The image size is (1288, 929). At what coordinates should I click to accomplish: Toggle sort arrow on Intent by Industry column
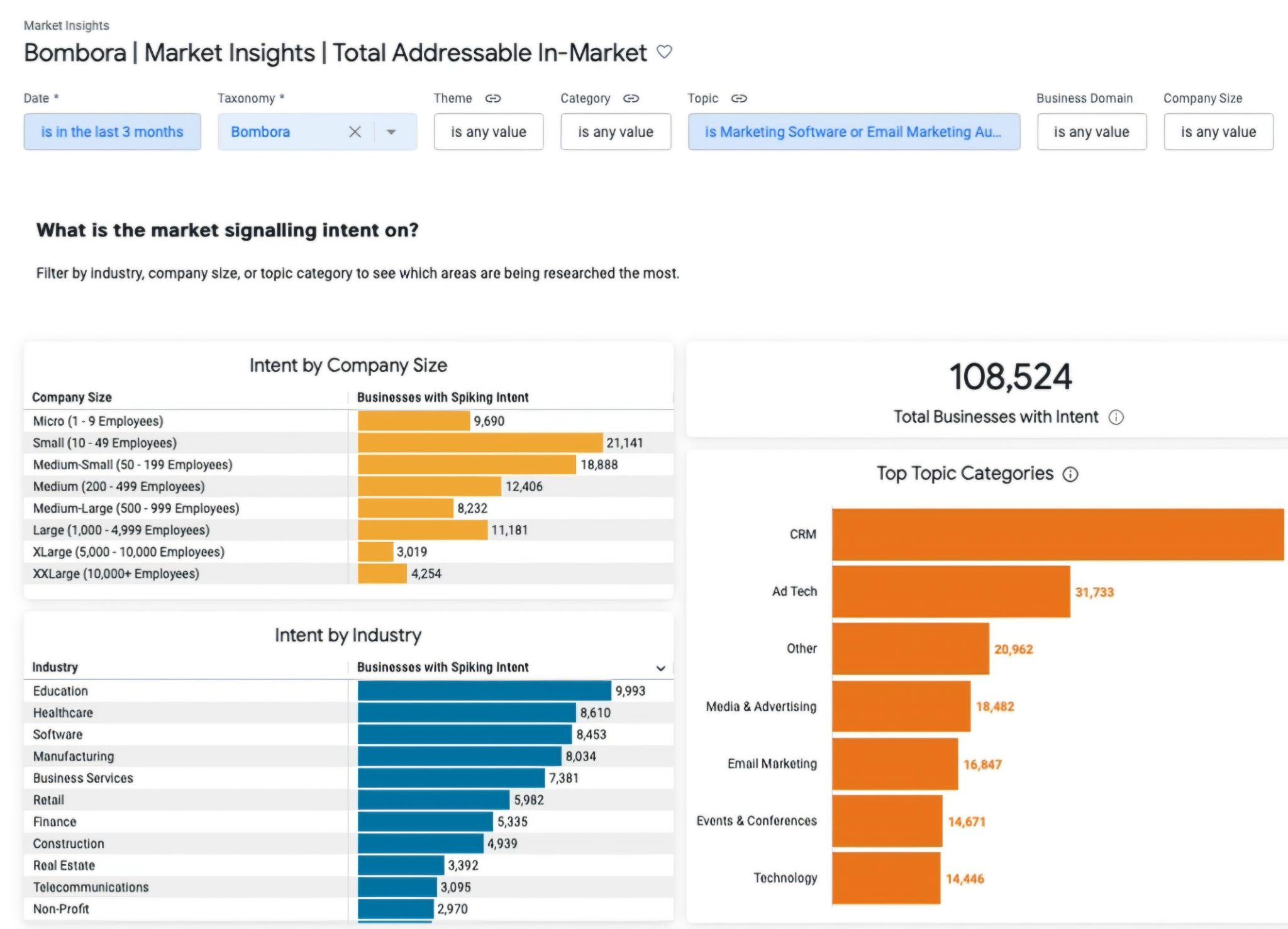660,668
